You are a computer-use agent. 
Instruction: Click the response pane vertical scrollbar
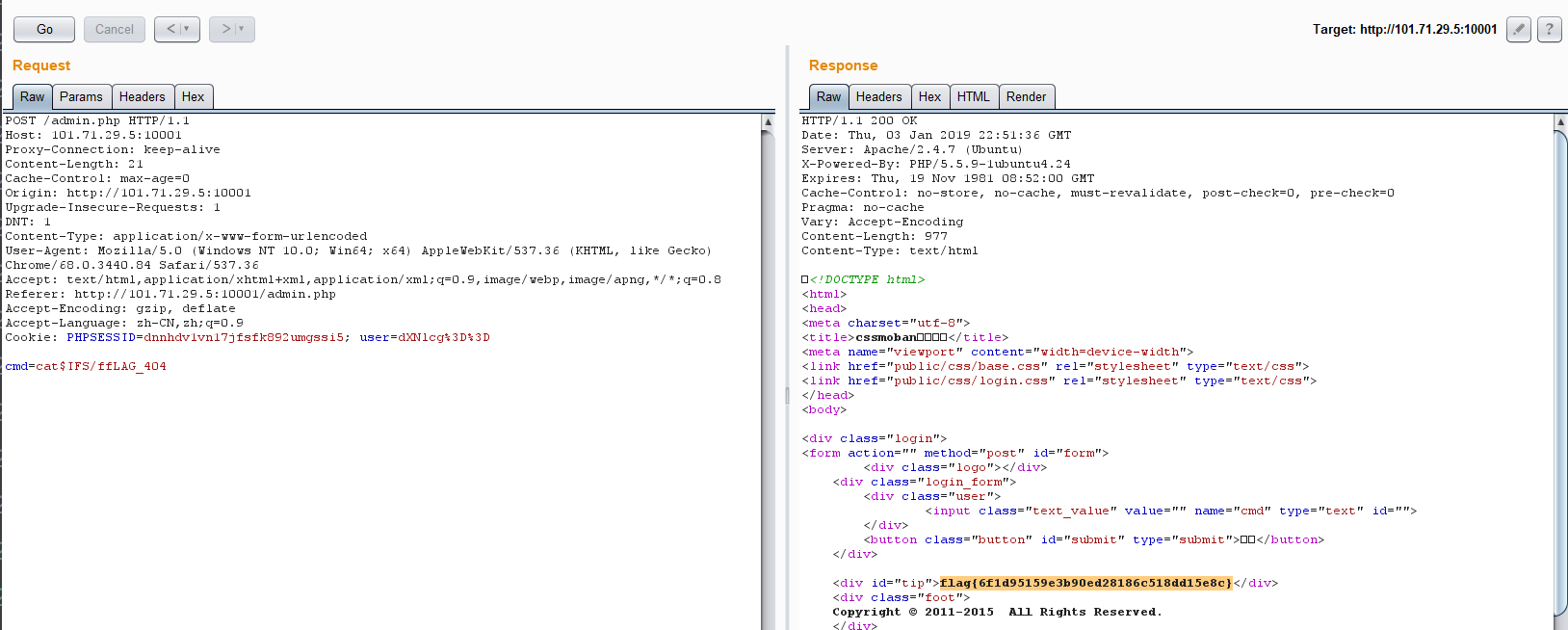pyautogui.click(x=1560, y=371)
